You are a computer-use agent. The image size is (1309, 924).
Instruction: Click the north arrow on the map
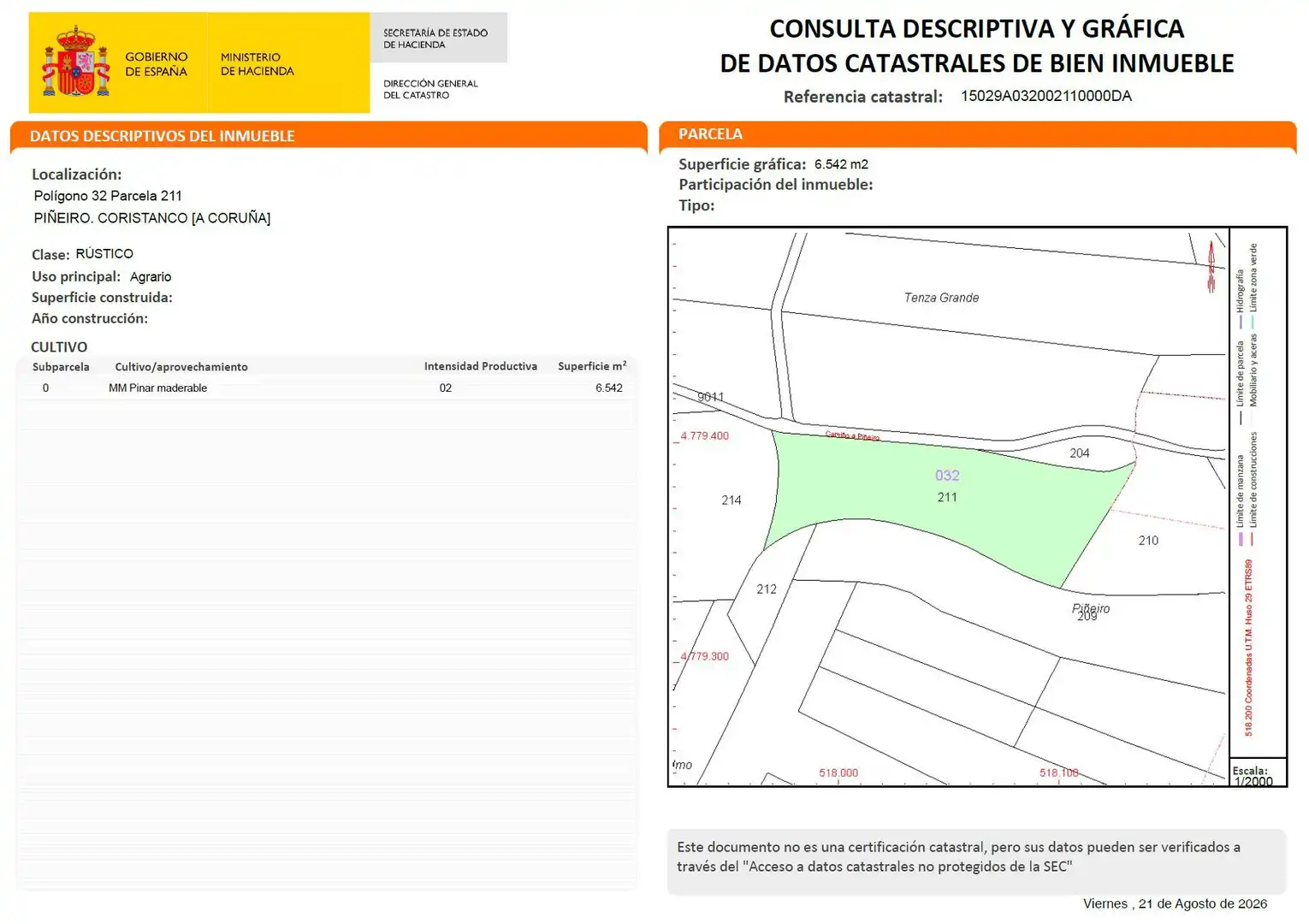(x=1211, y=266)
